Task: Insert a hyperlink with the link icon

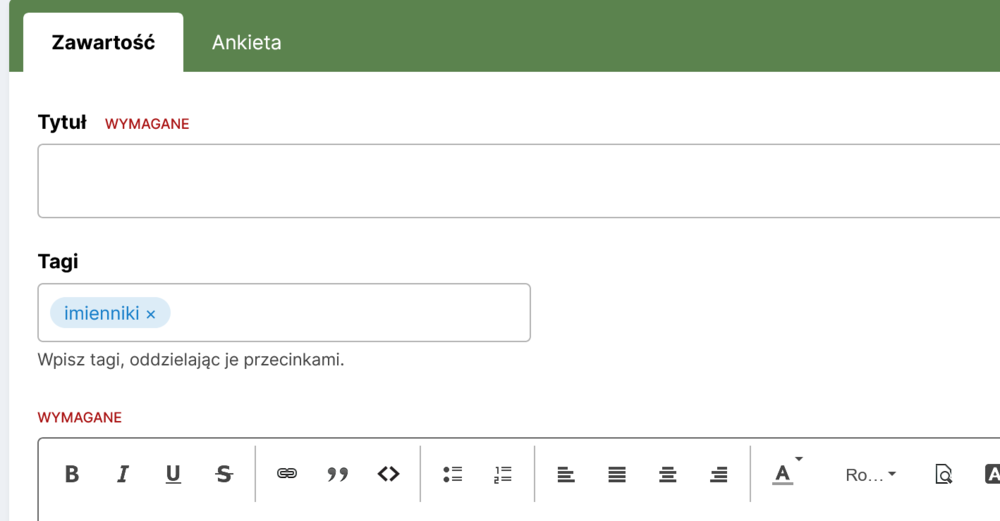Action: [287, 474]
